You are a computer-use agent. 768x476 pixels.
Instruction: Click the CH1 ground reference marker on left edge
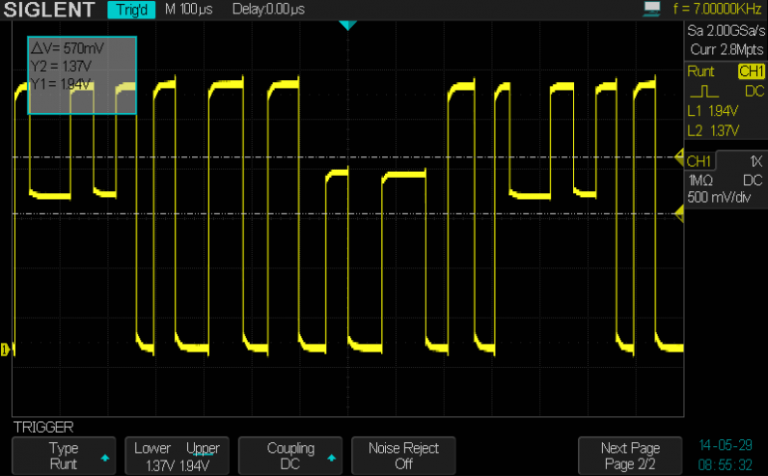click(x=6, y=349)
